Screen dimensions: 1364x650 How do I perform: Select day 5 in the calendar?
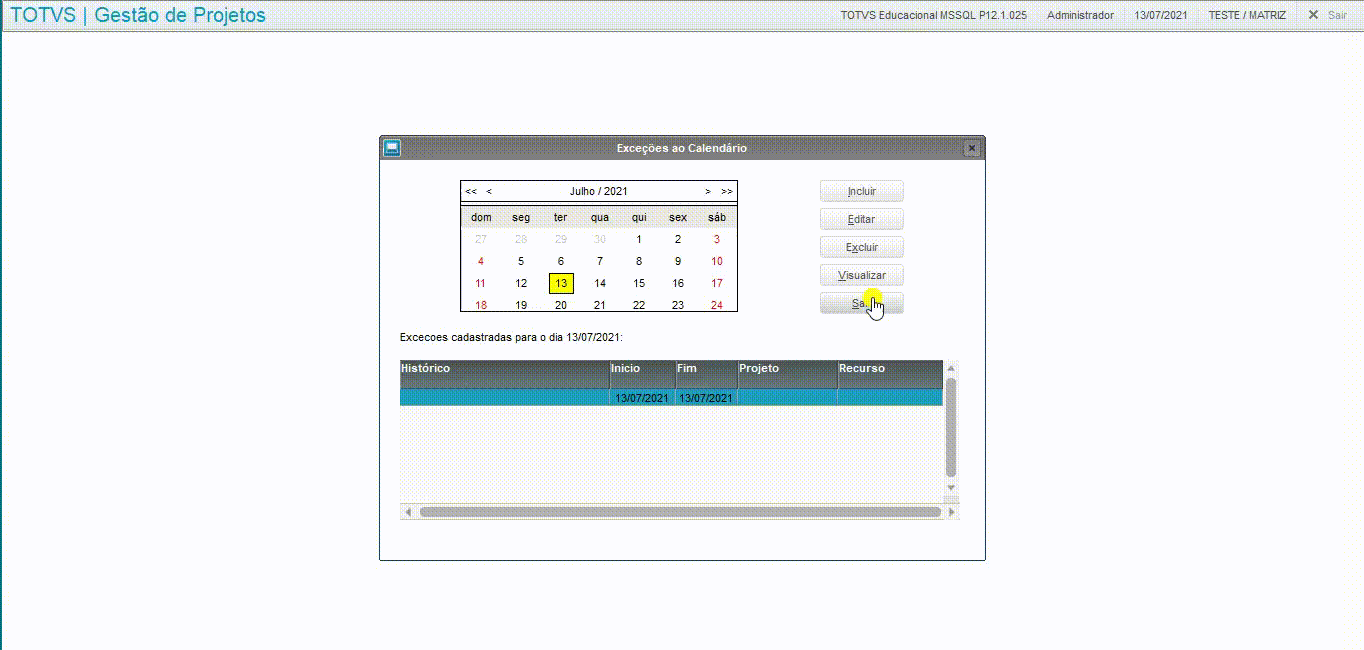[521, 261]
